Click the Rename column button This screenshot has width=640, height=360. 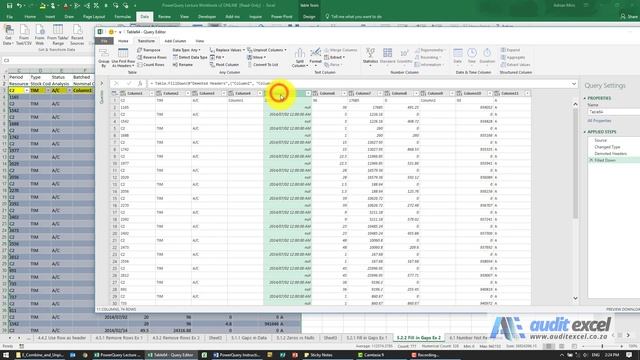pyautogui.click(x=182, y=65)
